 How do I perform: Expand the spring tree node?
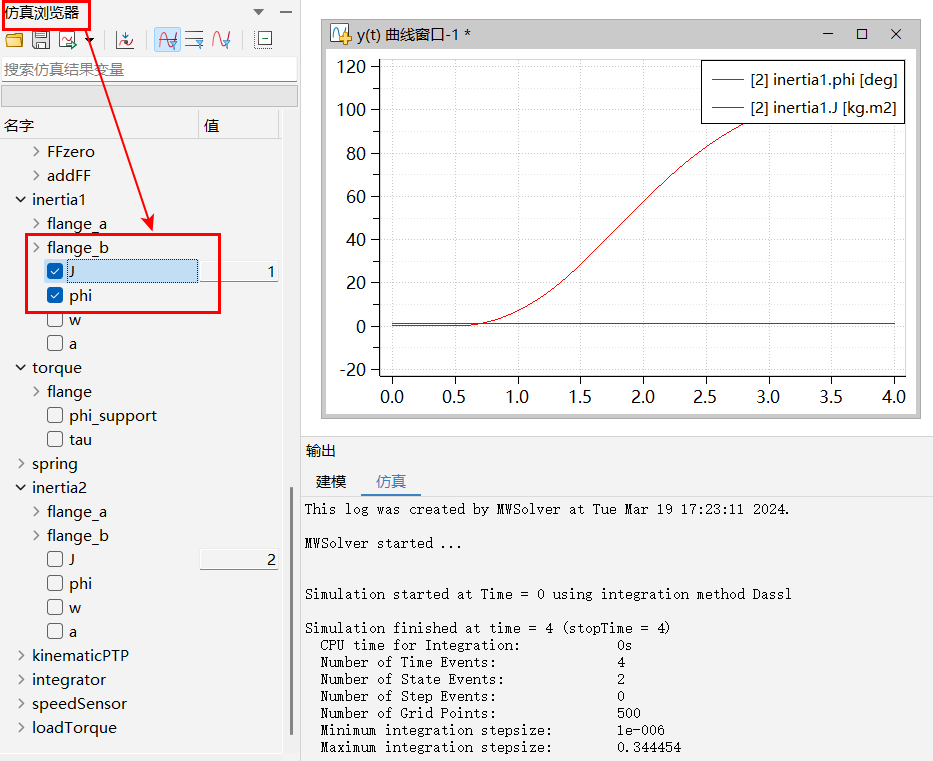coord(21,463)
